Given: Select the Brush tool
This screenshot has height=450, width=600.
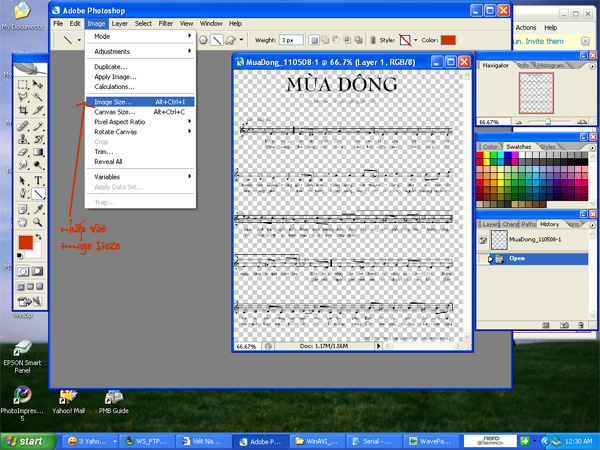Looking at the screenshot, I should (x=38, y=126).
